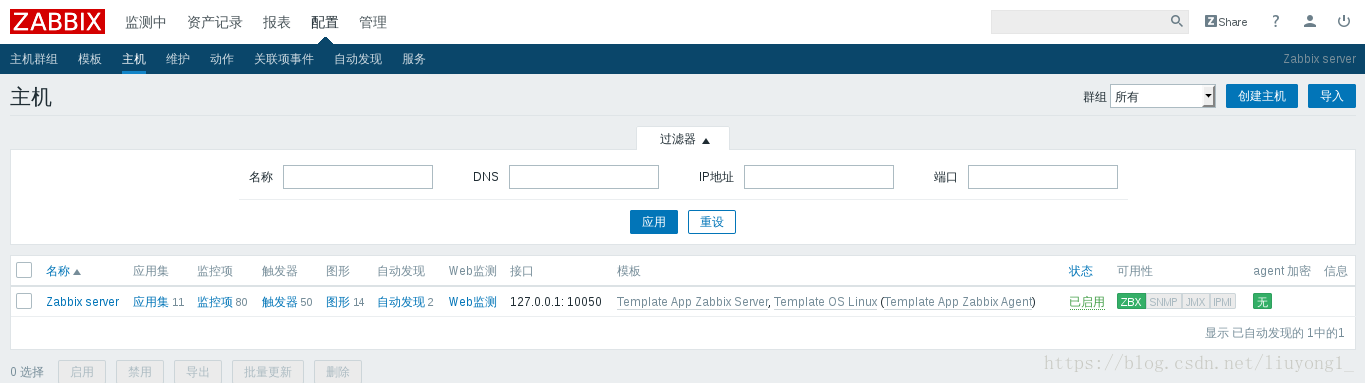Open the 群组 dropdown showing 所有
This screenshot has width=1365, height=383.
(x=1162, y=96)
